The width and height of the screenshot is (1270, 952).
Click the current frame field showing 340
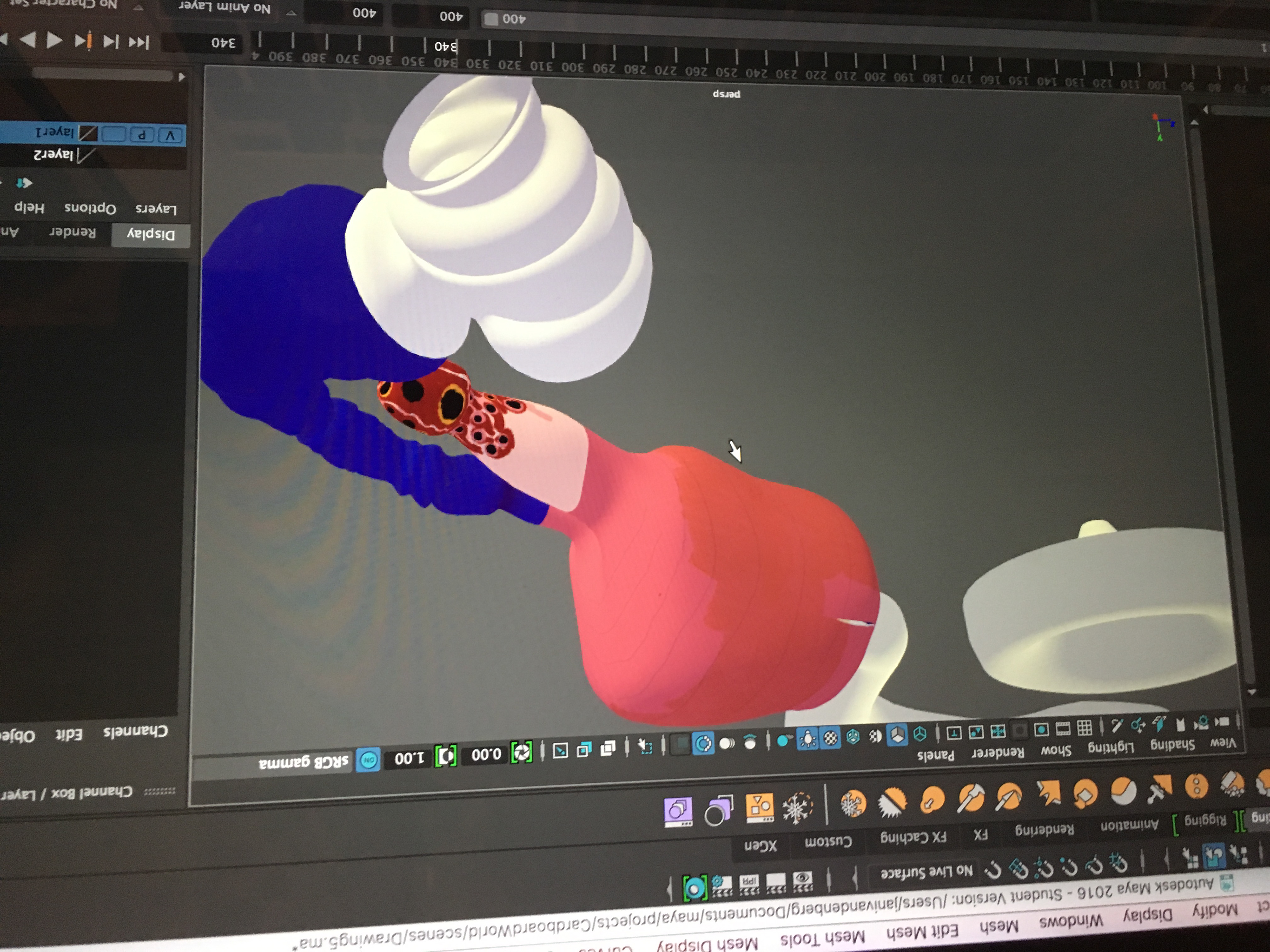point(202,43)
